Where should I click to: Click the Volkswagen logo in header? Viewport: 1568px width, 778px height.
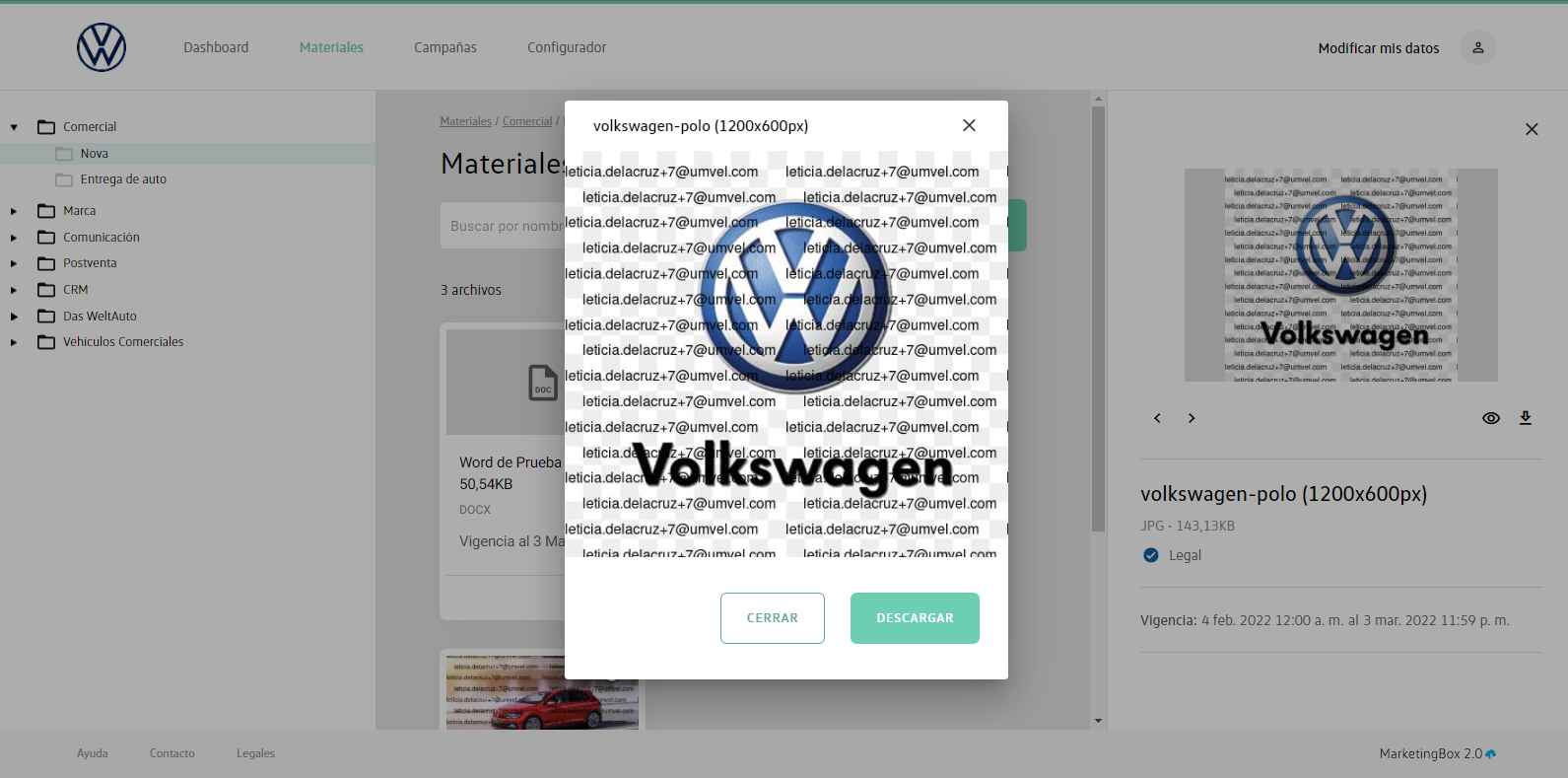[x=102, y=47]
